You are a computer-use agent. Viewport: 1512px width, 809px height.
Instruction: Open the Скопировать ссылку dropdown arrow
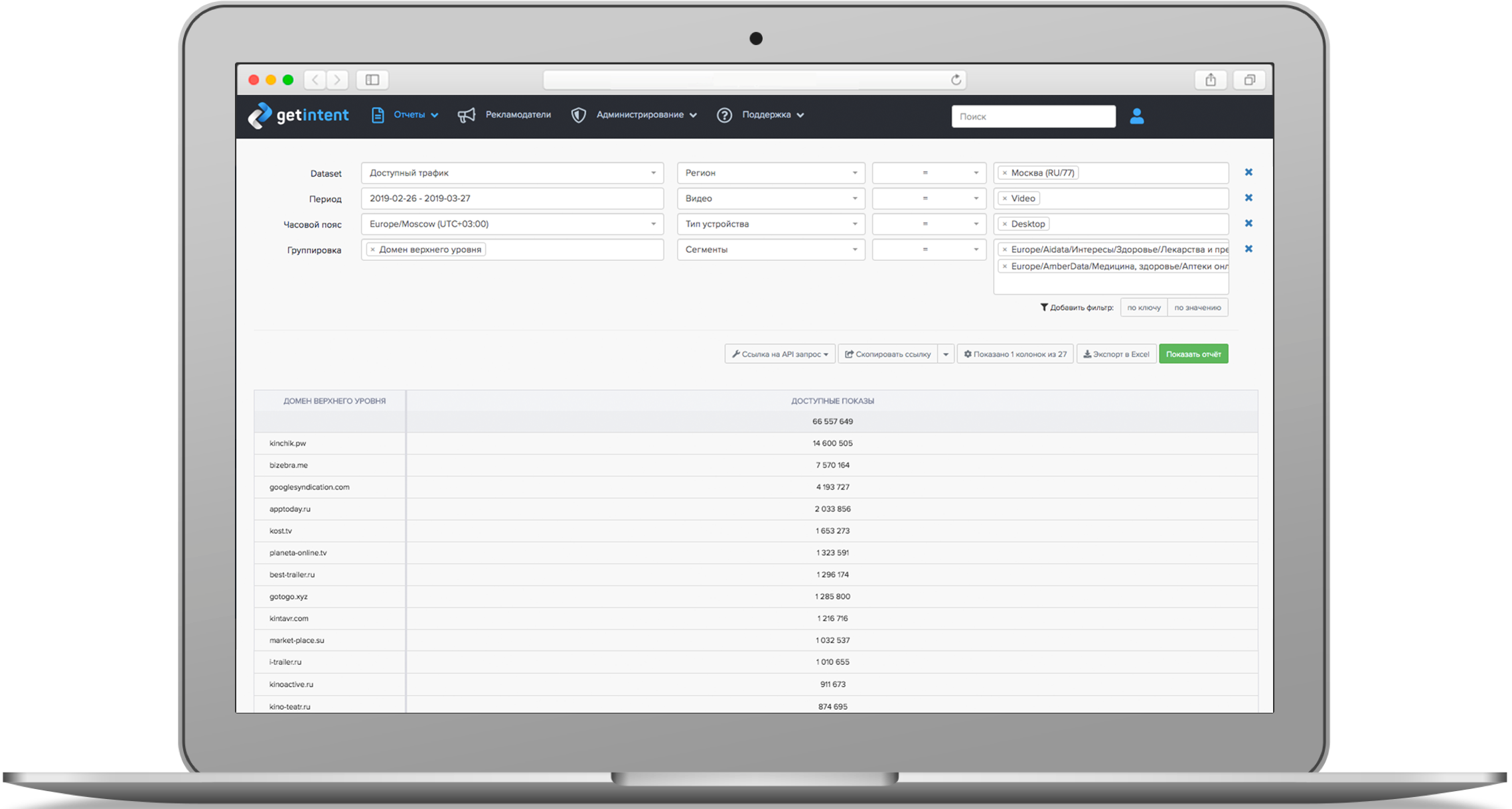[x=946, y=354]
